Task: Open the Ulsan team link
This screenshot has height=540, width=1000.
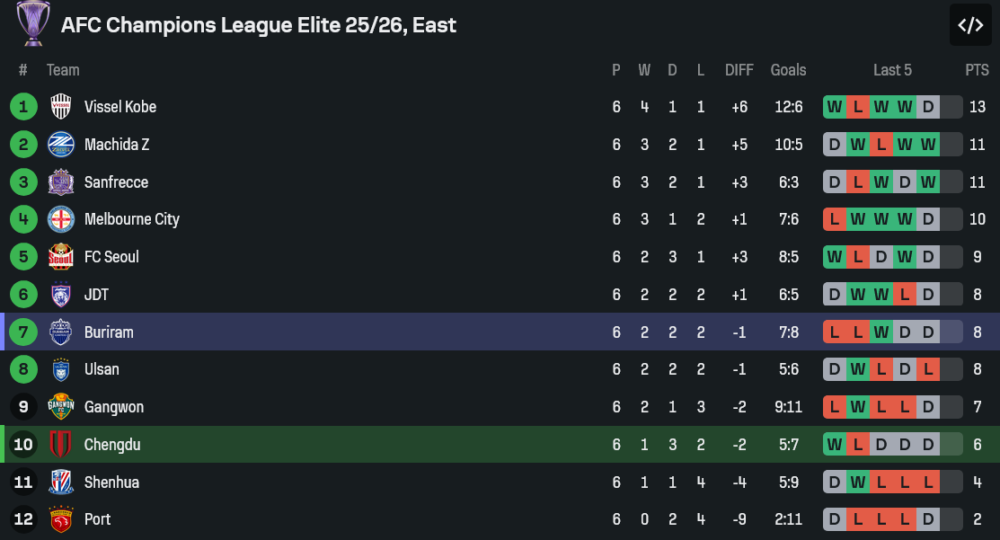Action: (x=102, y=369)
